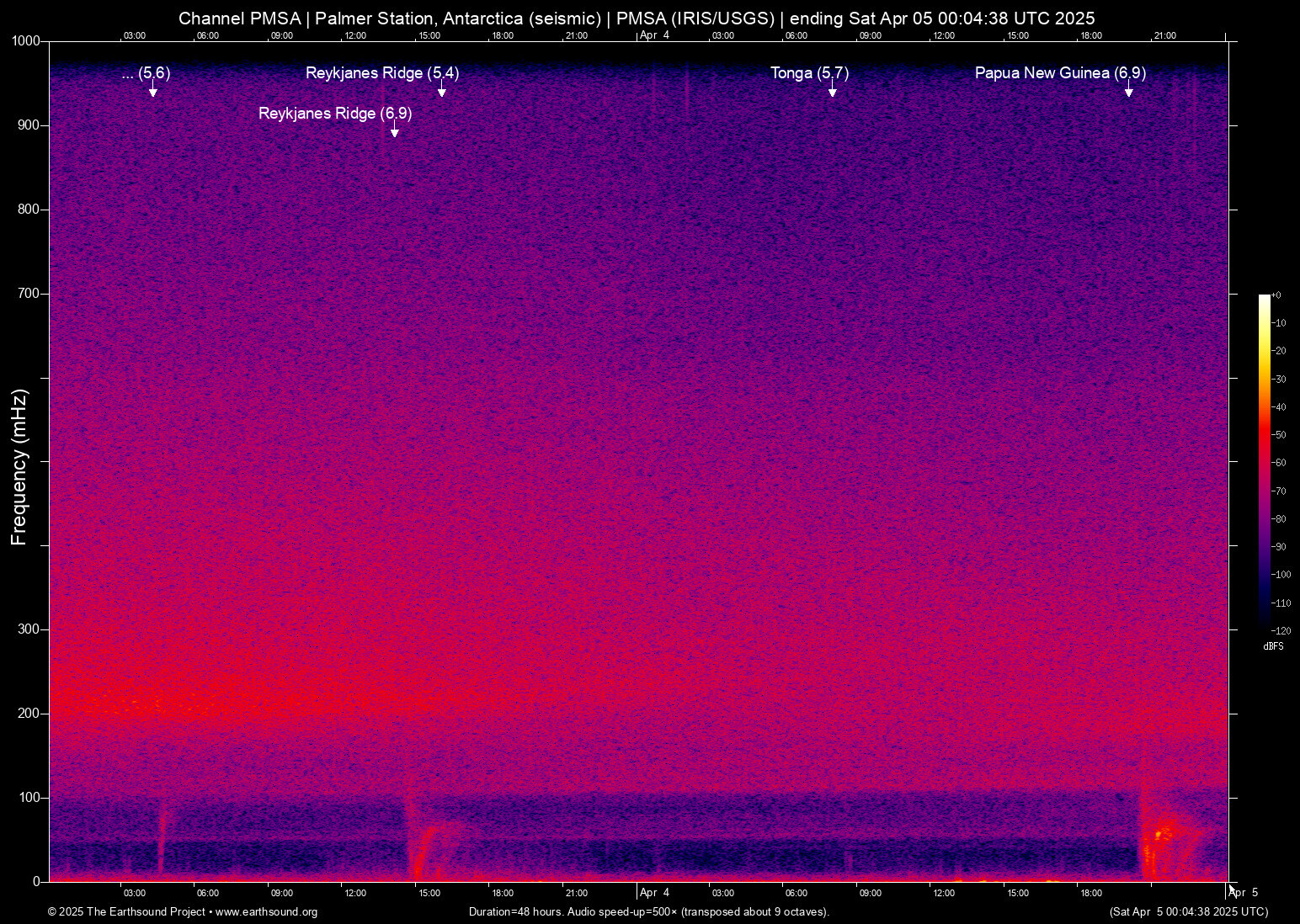Image resolution: width=1300 pixels, height=924 pixels.
Task: Click the Apr 4 date marker on top axis
Action: 654,35
